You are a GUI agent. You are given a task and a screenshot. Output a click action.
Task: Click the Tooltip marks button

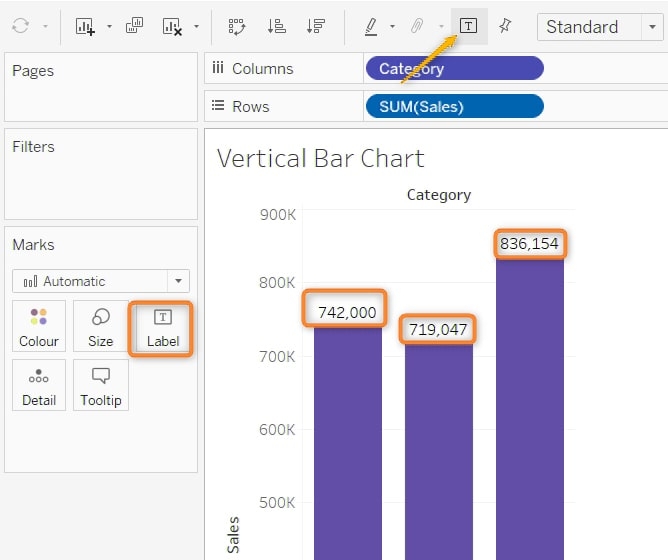pos(100,386)
